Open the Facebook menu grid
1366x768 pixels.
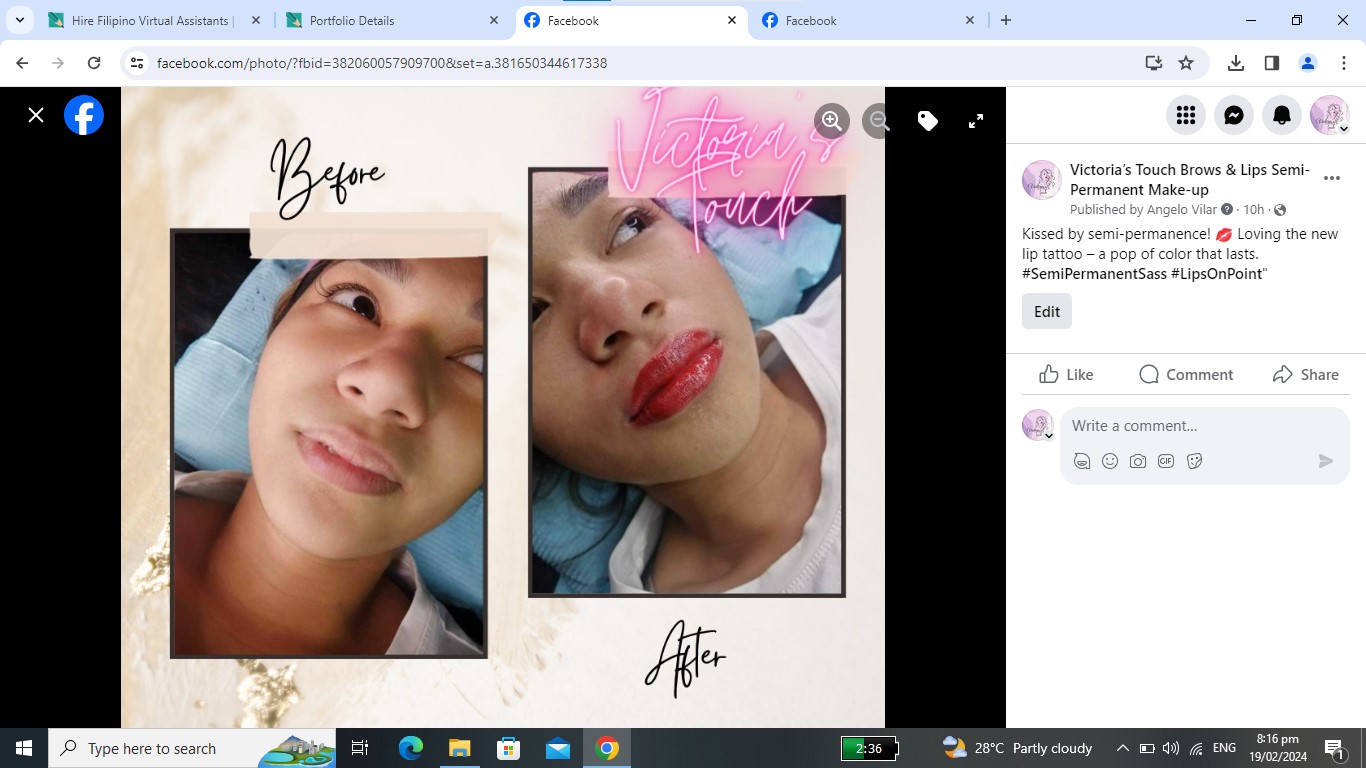point(1186,115)
